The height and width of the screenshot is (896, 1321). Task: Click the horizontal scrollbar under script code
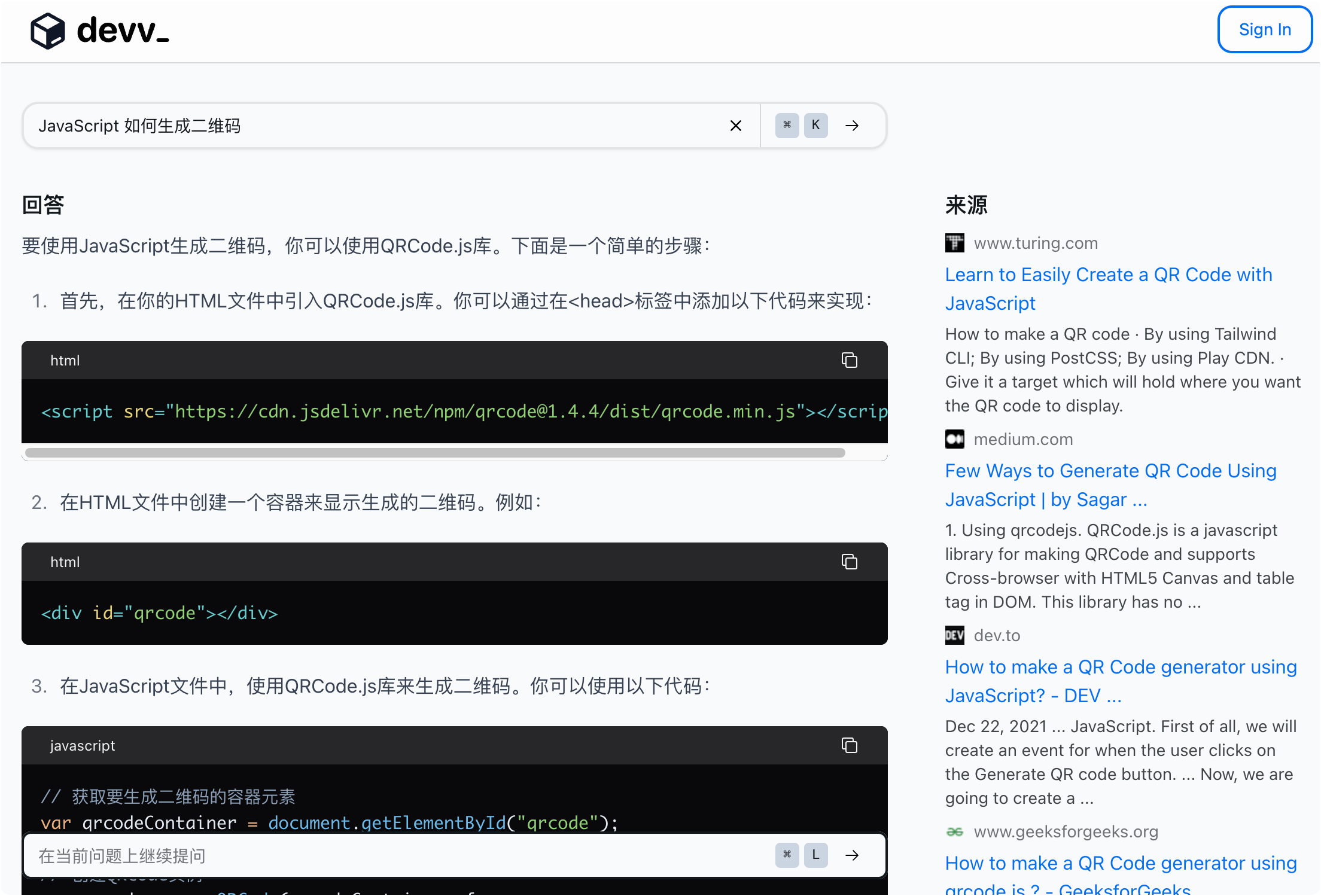(435, 453)
